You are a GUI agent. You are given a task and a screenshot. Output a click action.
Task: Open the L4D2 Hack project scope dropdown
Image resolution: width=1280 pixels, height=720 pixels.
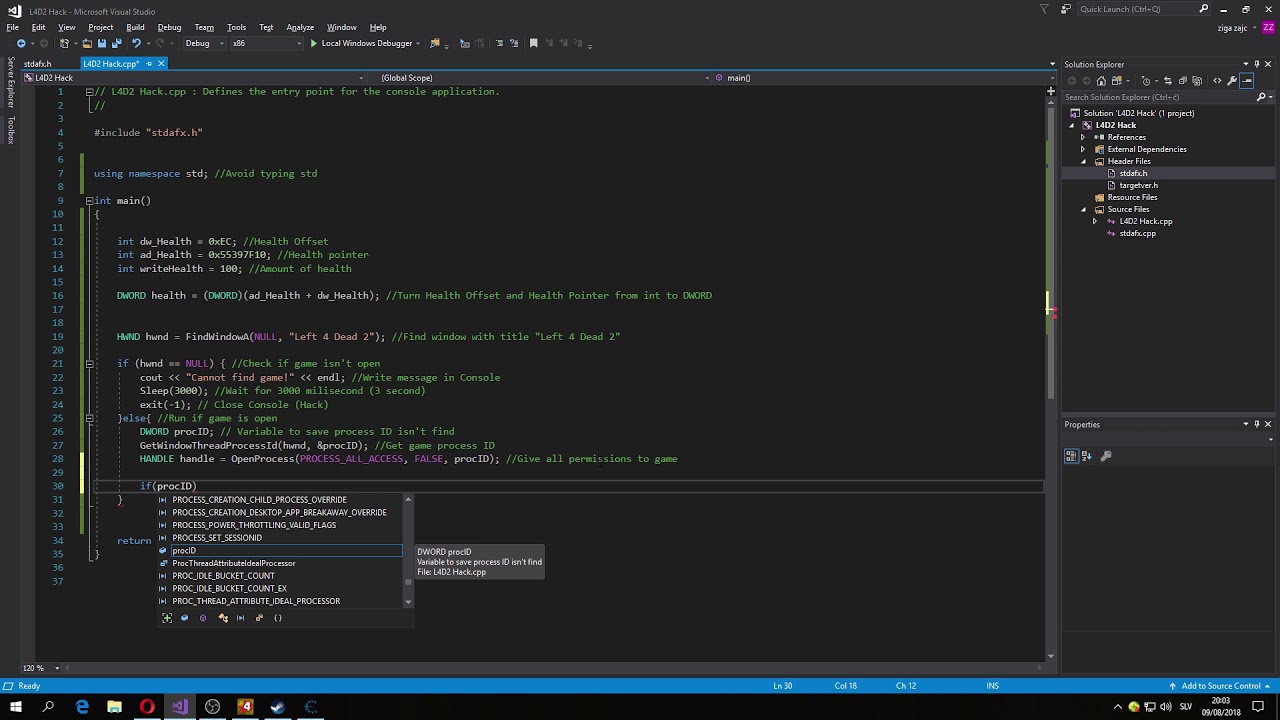pos(196,78)
